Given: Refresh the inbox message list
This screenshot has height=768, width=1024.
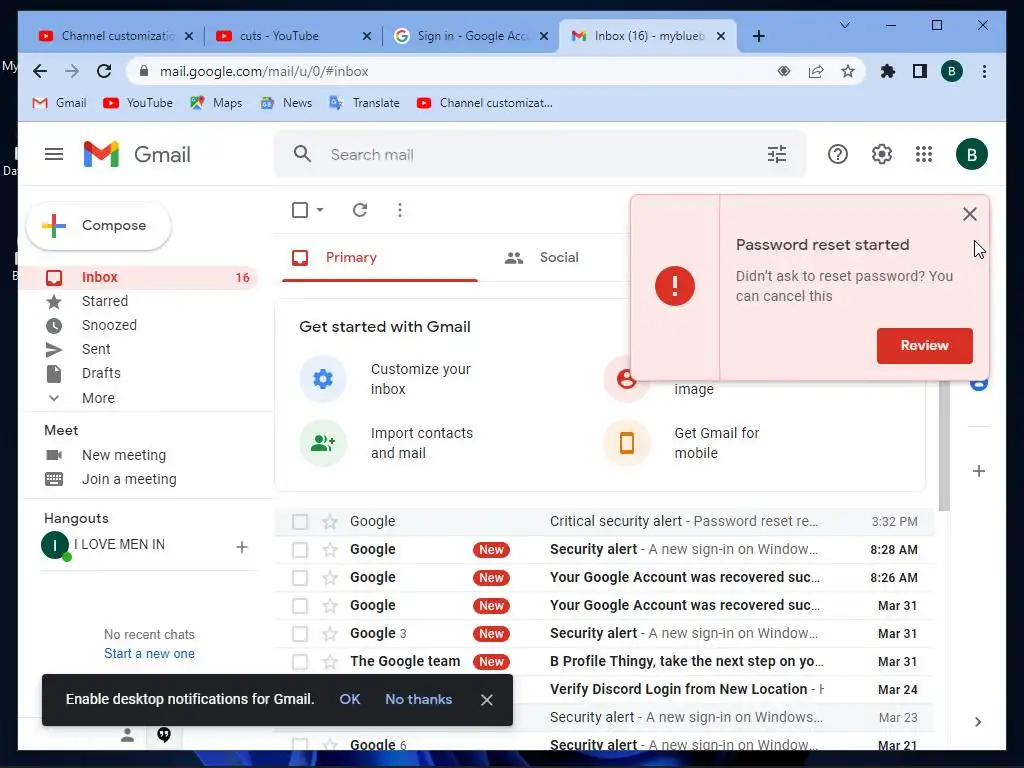Looking at the screenshot, I should click(x=360, y=210).
